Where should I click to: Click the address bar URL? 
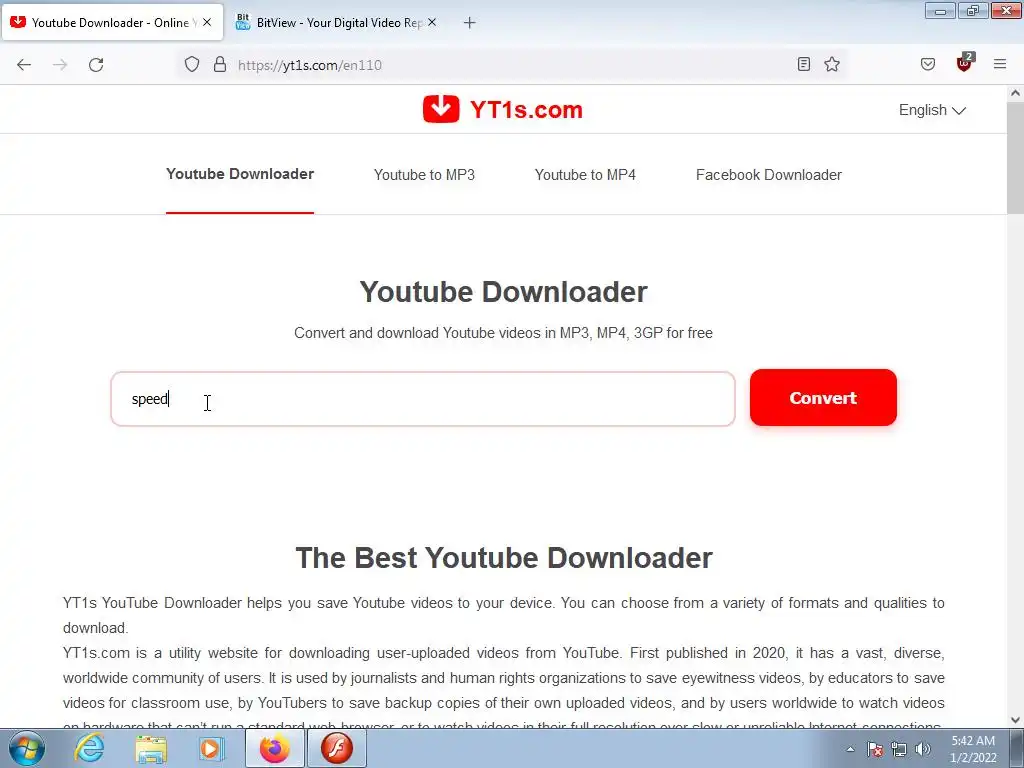[310, 65]
